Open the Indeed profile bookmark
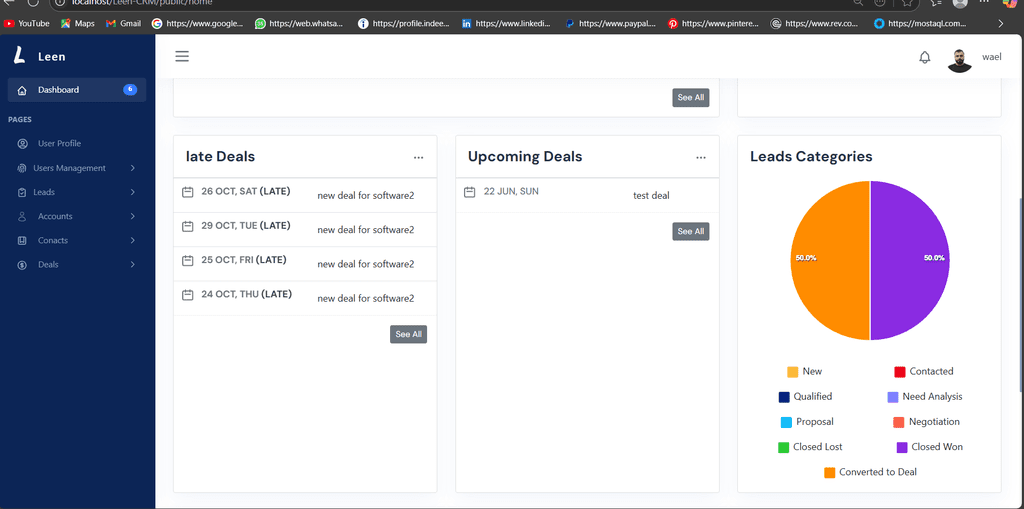Image resolution: width=1024 pixels, height=509 pixels. pos(404,24)
